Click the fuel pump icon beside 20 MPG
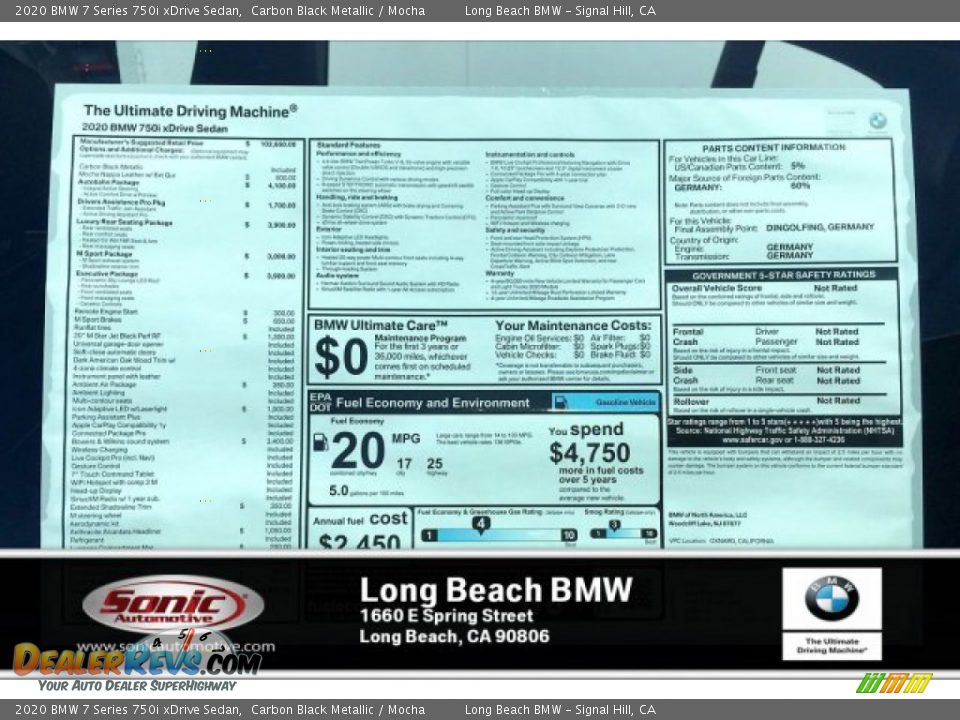The width and height of the screenshot is (960, 720). tap(320, 442)
